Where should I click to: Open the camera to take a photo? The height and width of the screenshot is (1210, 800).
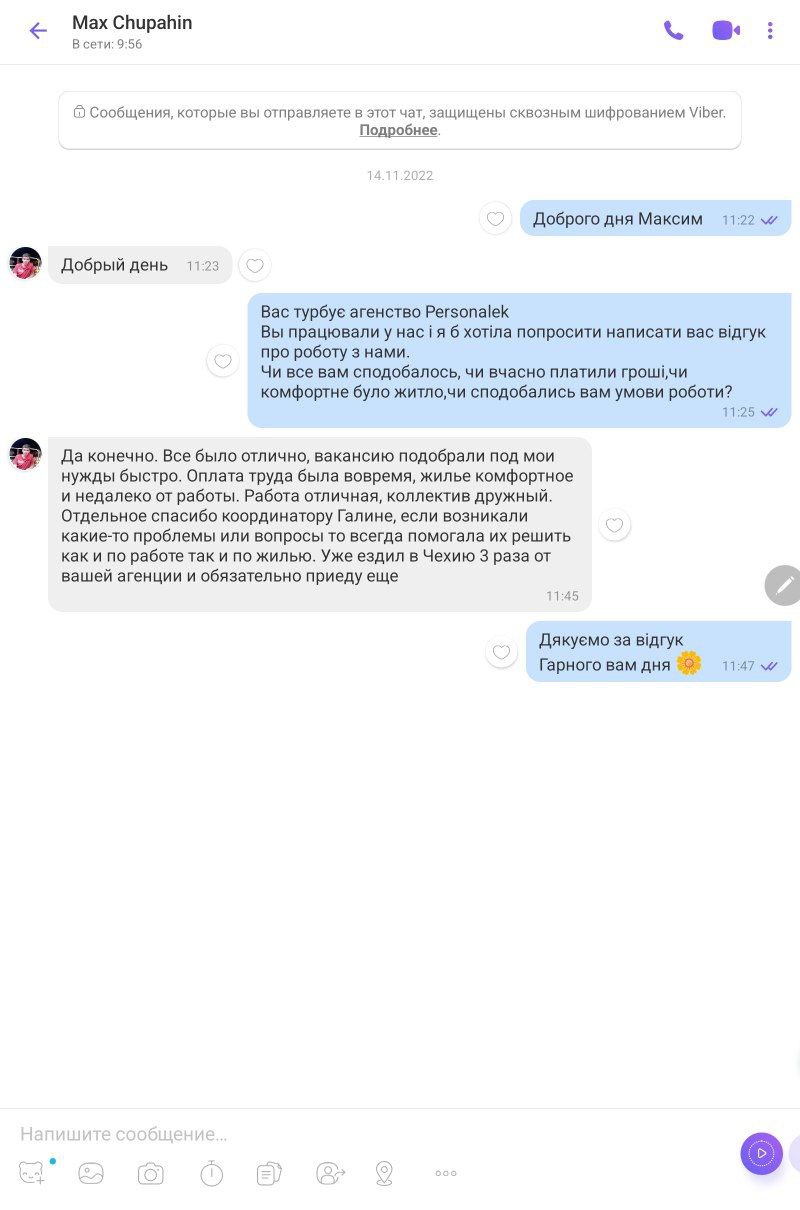click(x=151, y=1173)
